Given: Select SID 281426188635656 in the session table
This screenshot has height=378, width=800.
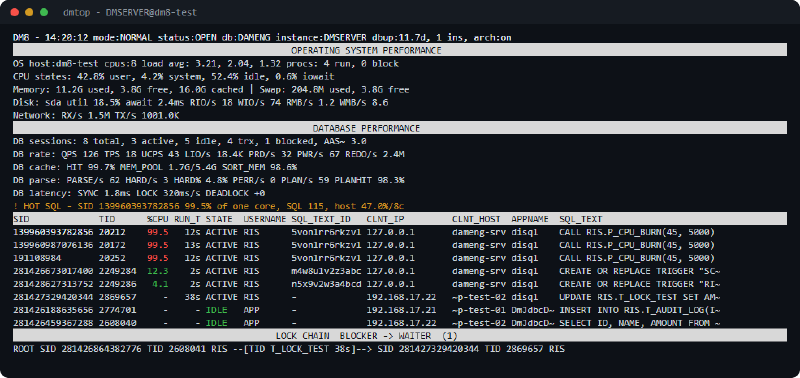Looking at the screenshot, I should coord(54,310).
